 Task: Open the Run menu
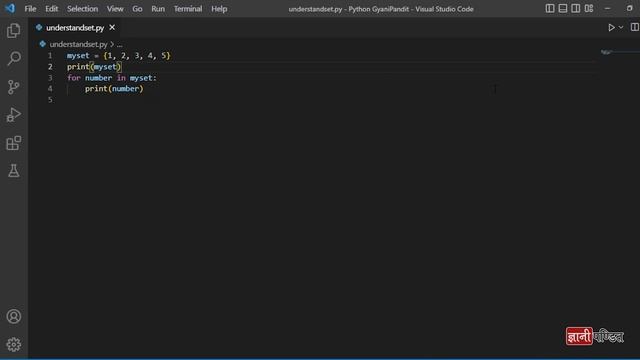pos(158,9)
